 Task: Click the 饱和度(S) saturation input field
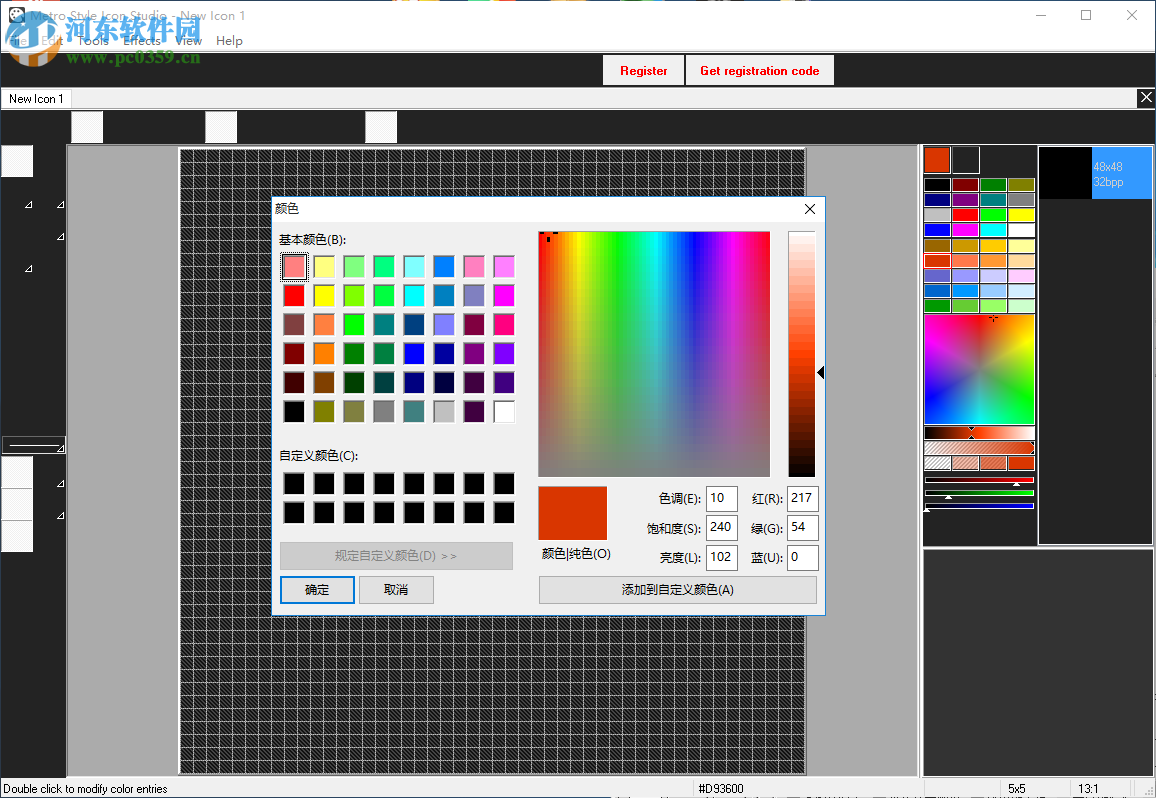[x=722, y=527]
